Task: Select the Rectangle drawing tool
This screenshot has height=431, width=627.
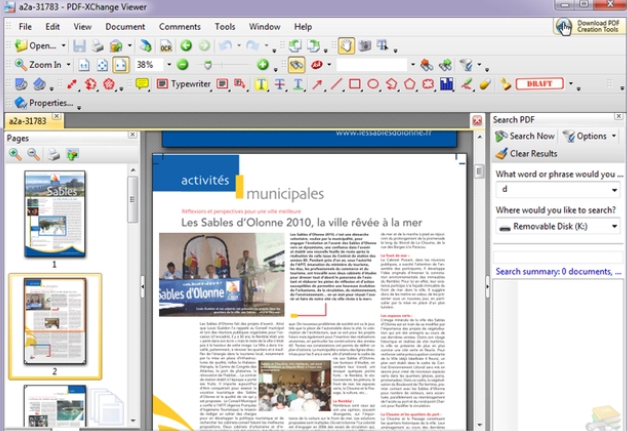Action: point(353,85)
